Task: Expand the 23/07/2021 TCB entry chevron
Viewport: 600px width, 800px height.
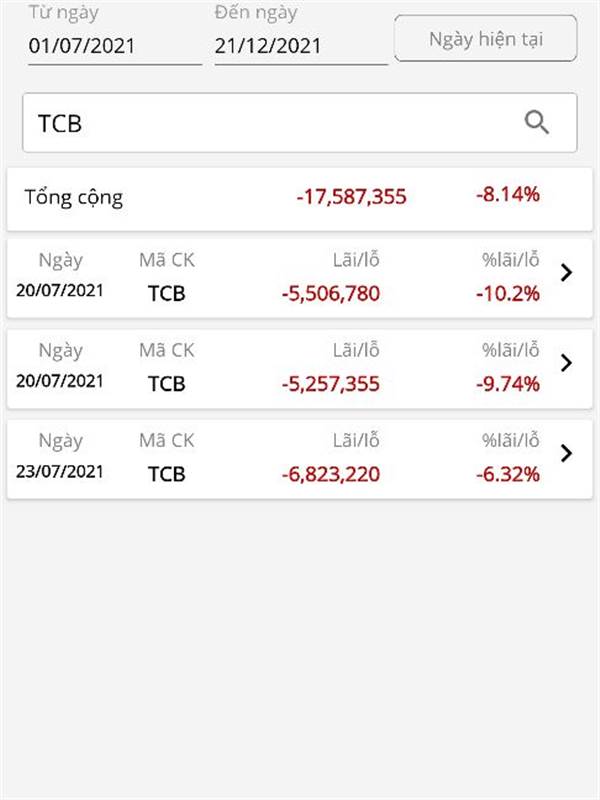Action: [x=566, y=453]
